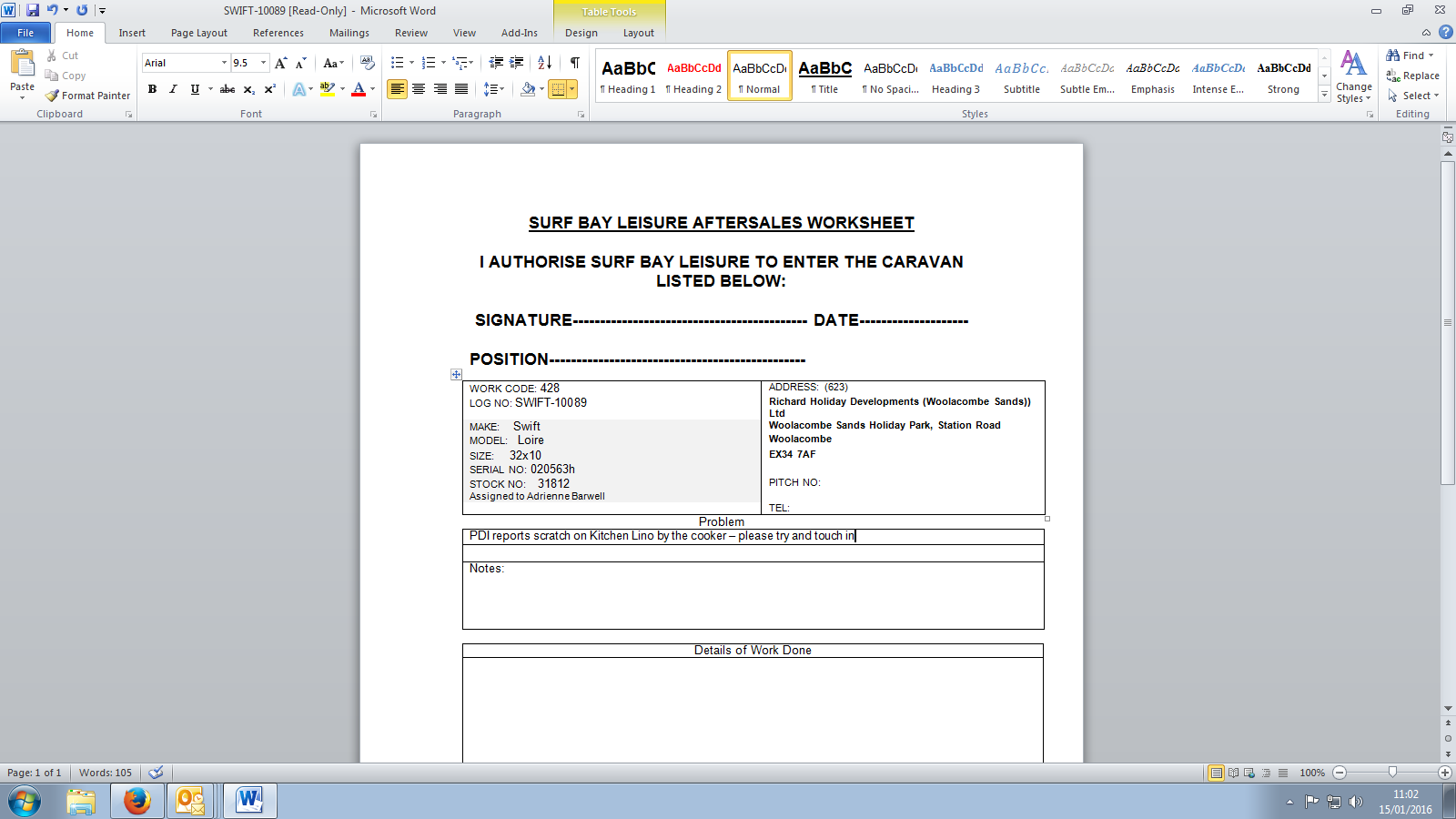Open the Table Tools Design tab

point(581,33)
